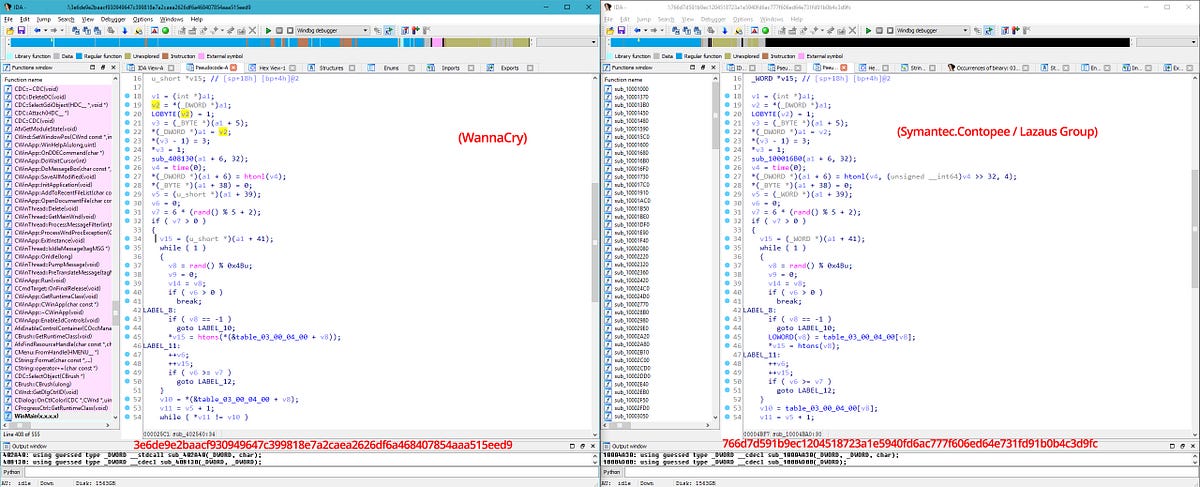Jump forward arrow in left IDA toolbar
Screen dimensions: 1200x487
click(53, 31)
